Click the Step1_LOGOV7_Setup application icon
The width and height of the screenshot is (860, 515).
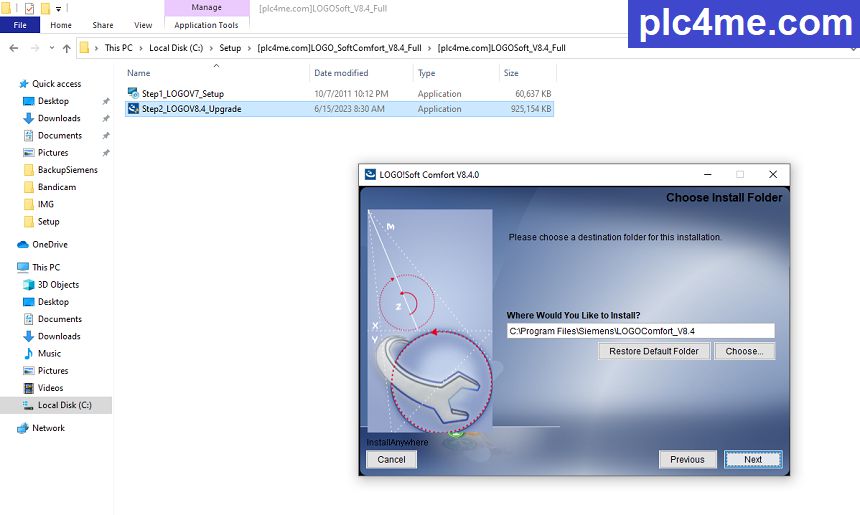coord(133,93)
